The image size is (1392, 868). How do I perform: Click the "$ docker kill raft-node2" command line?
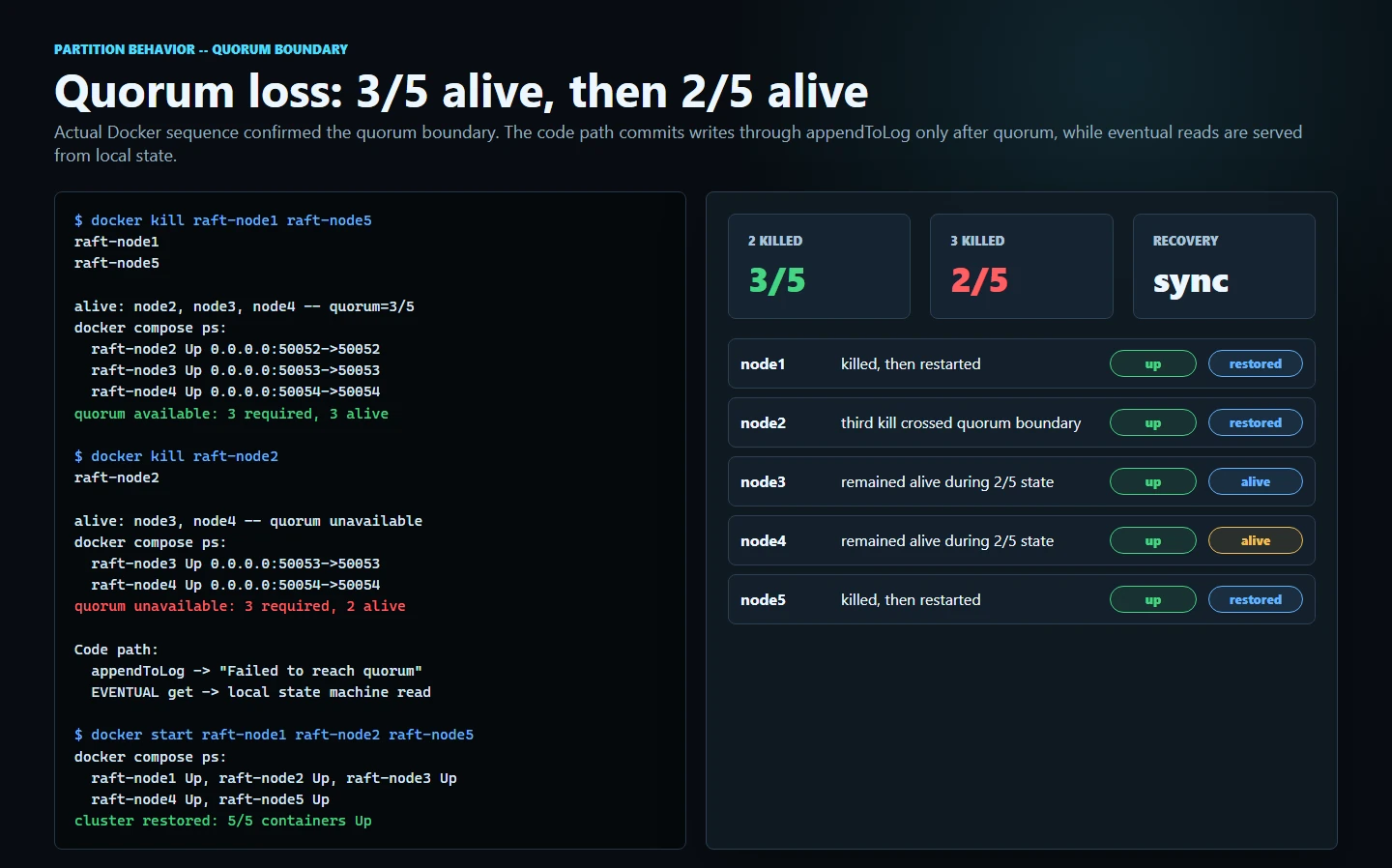176,456
